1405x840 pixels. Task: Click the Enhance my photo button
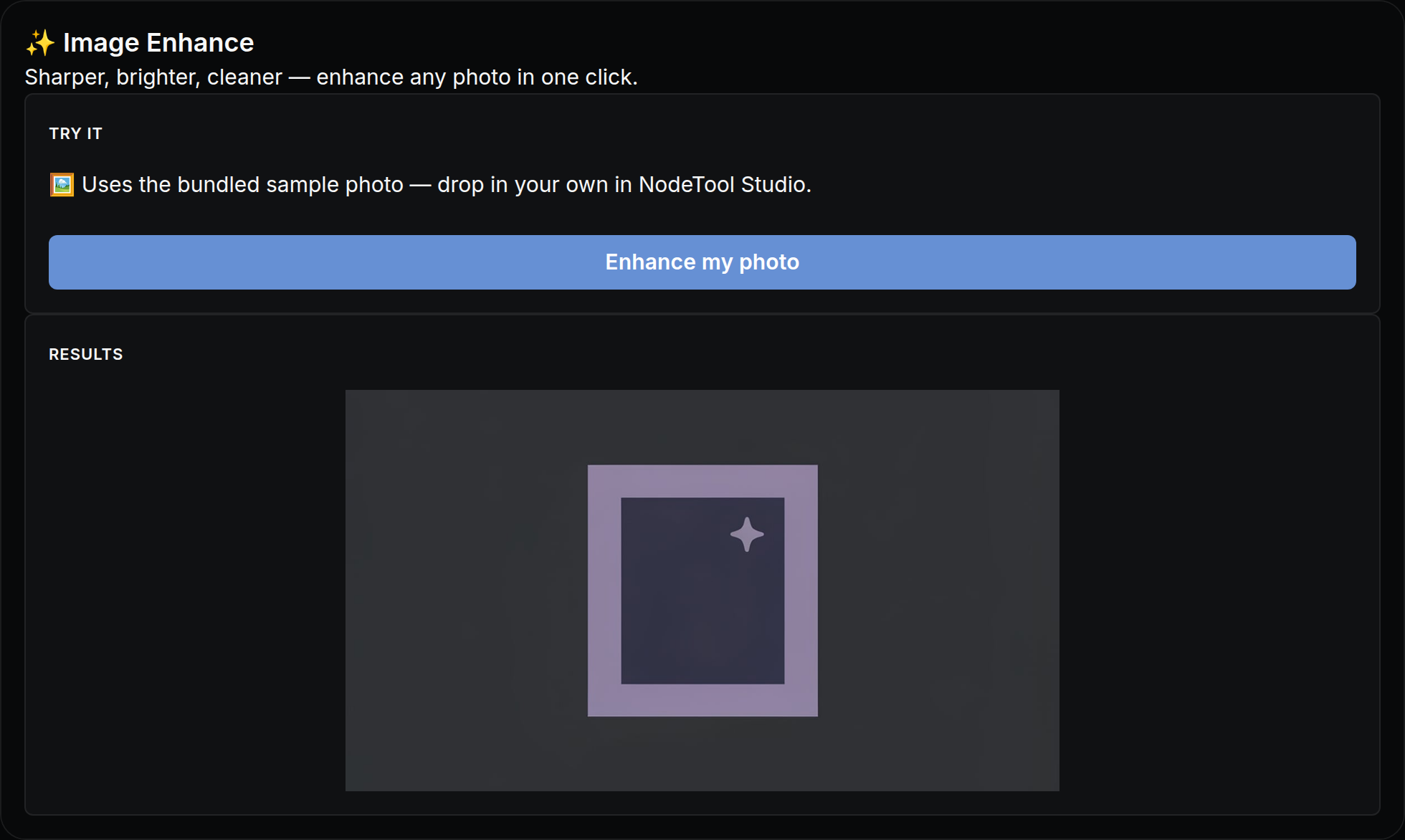702,262
